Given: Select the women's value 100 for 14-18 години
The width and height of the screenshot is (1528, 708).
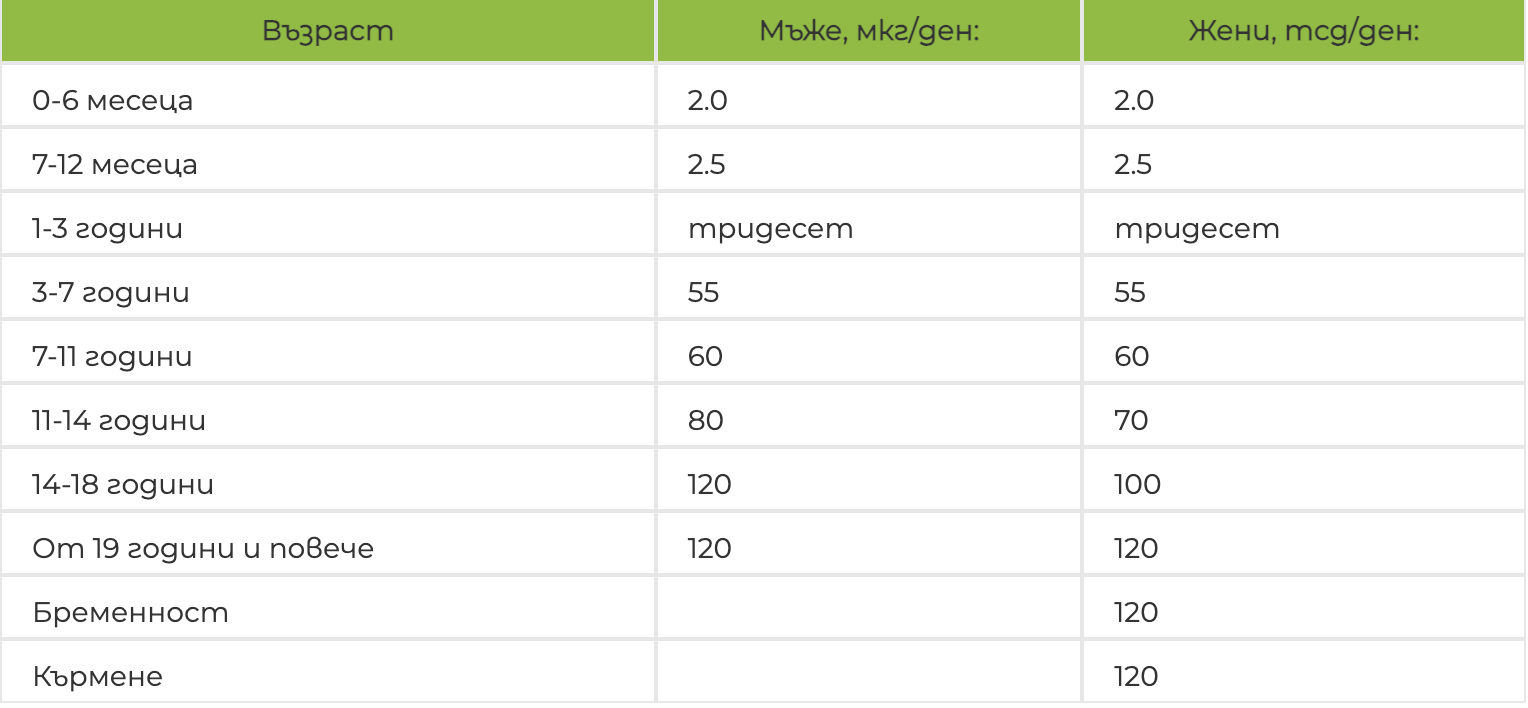Looking at the screenshot, I should coord(1137,485).
